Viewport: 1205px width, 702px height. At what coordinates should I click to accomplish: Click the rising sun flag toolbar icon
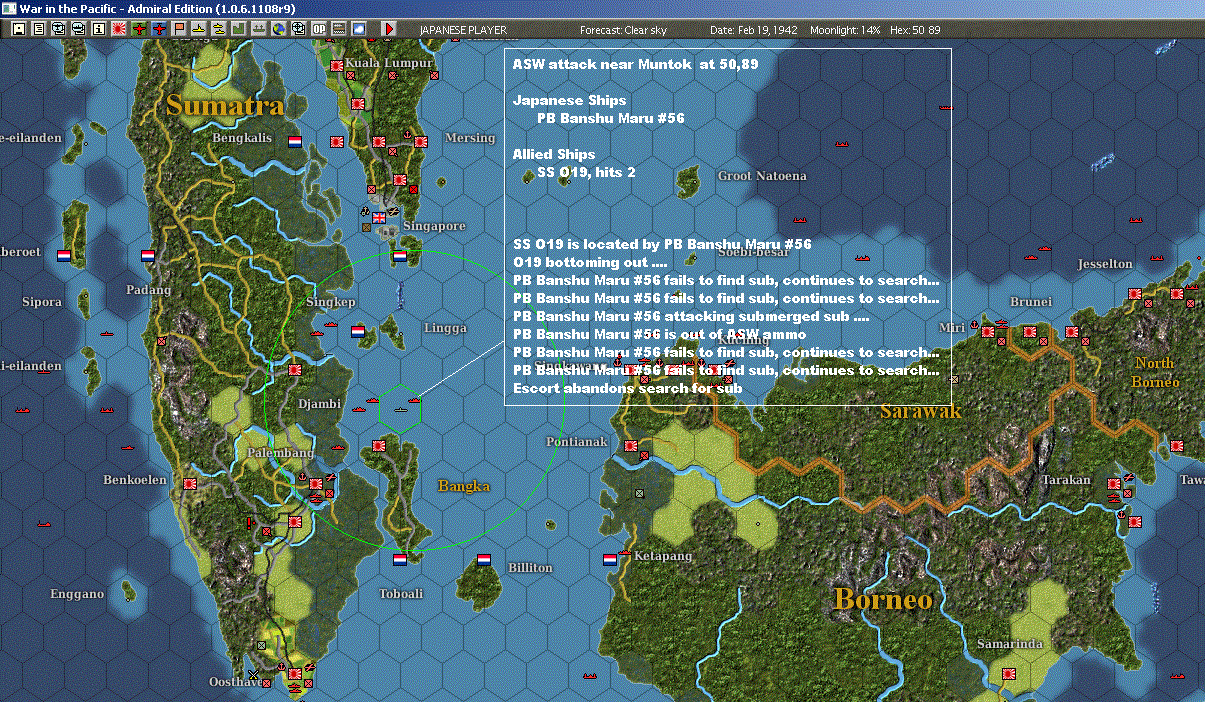[x=119, y=29]
